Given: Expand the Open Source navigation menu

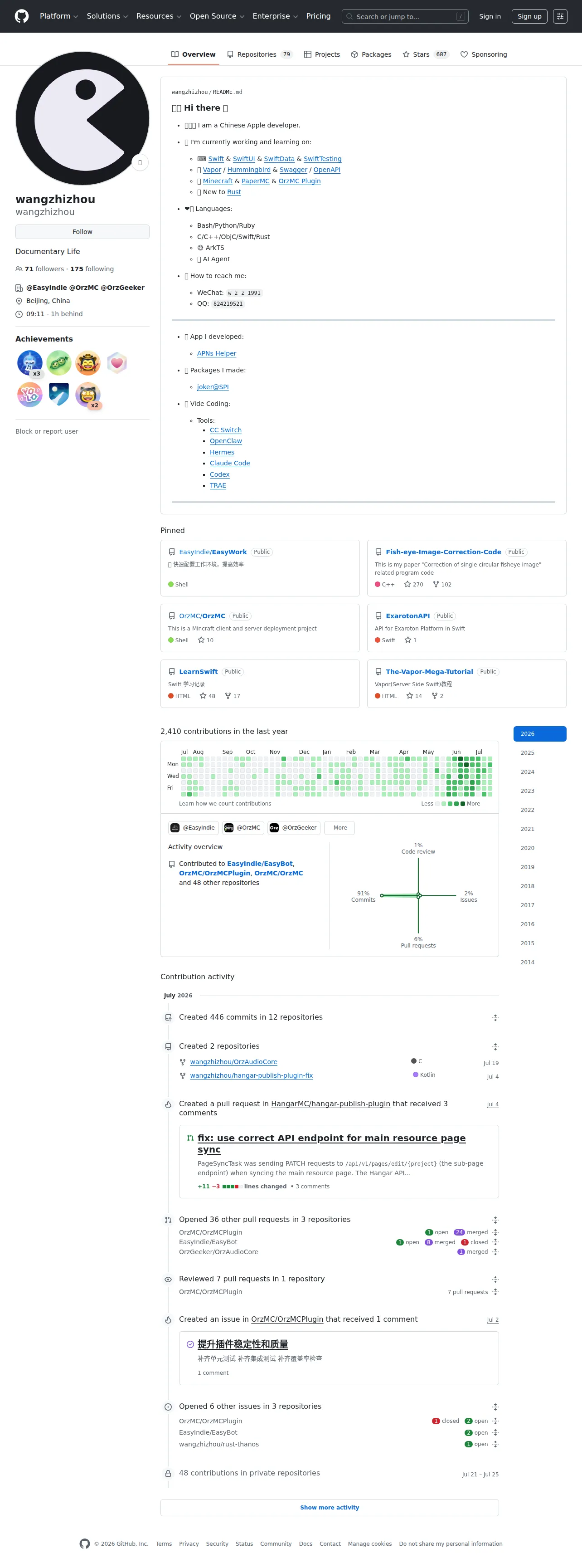Looking at the screenshot, I should pyautogui.click(x=217, y=16).
